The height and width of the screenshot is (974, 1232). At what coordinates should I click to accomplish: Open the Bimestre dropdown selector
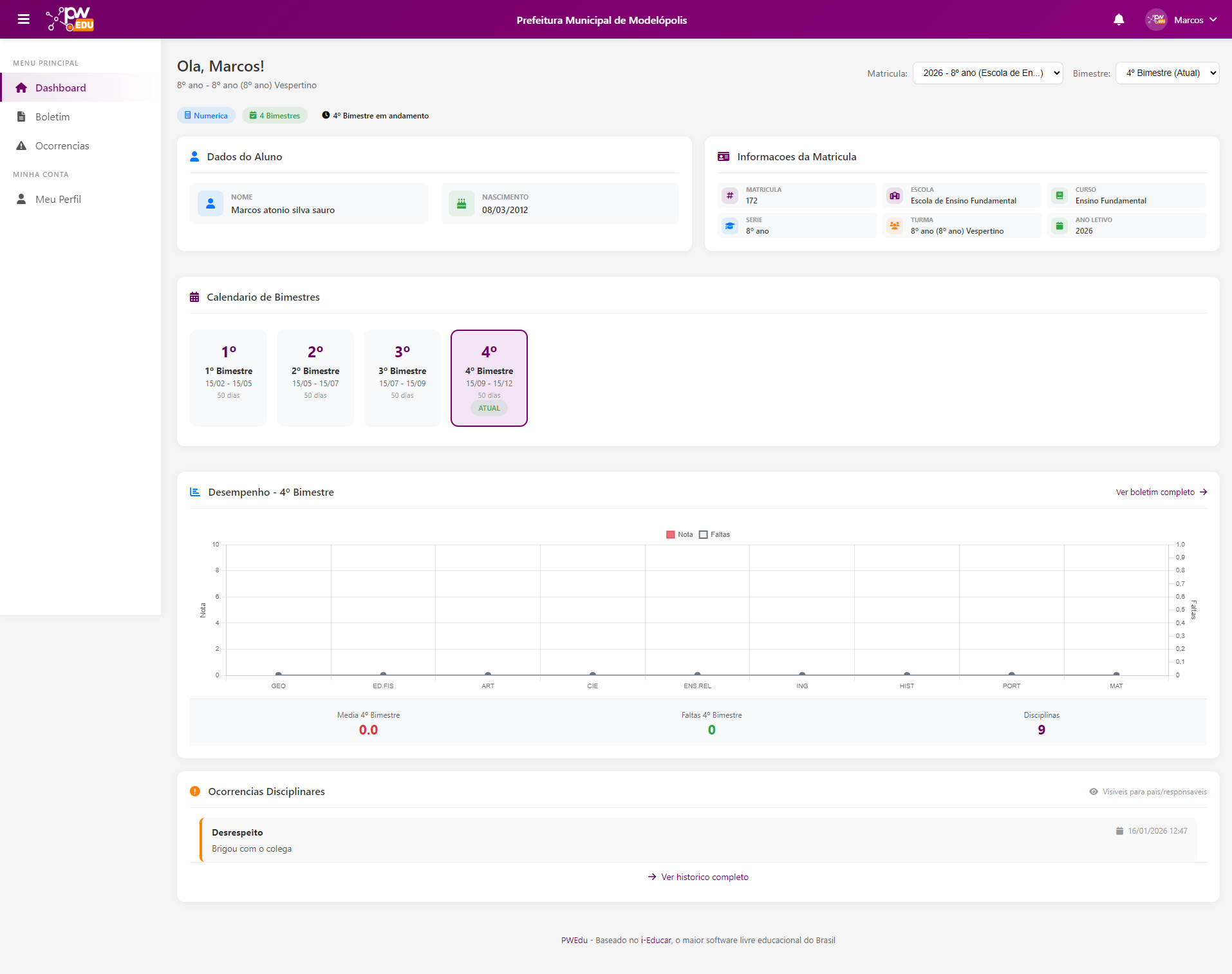[1167, 73]
